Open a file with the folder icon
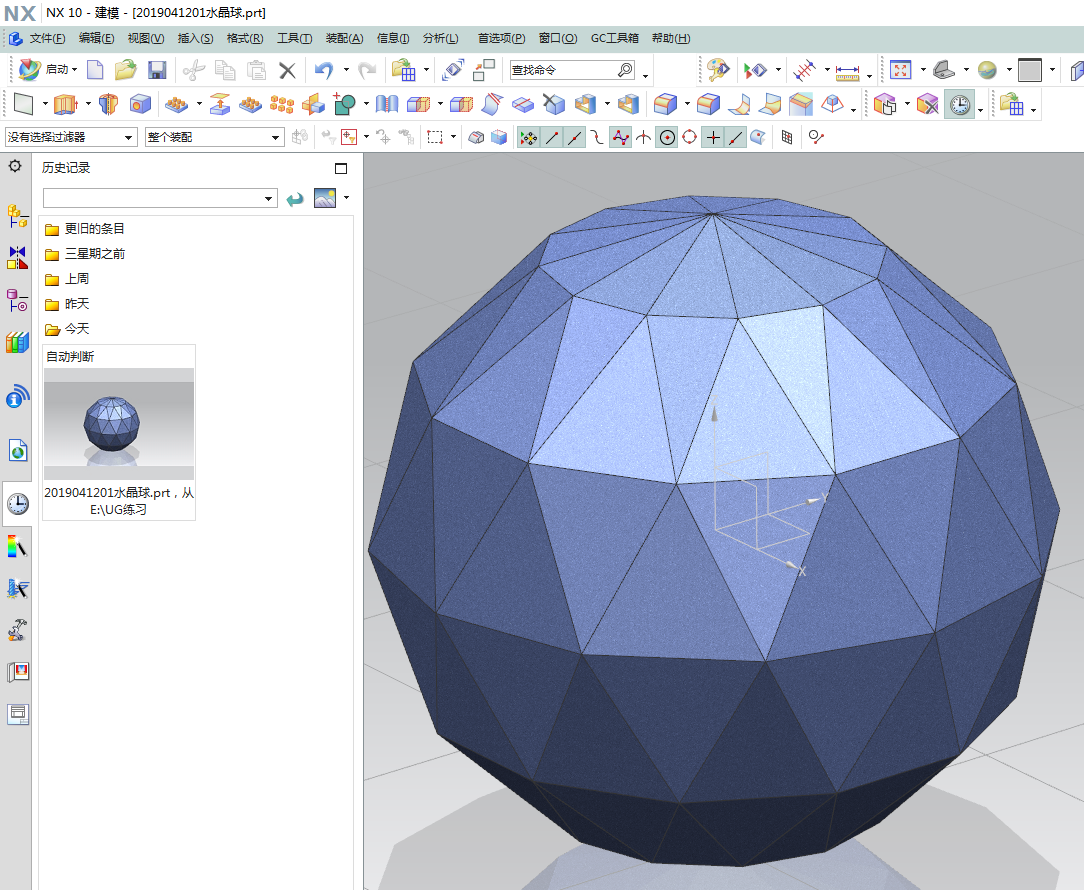Image resolution: width=1084 pixels, height=890 pixels. click(125, 69)
